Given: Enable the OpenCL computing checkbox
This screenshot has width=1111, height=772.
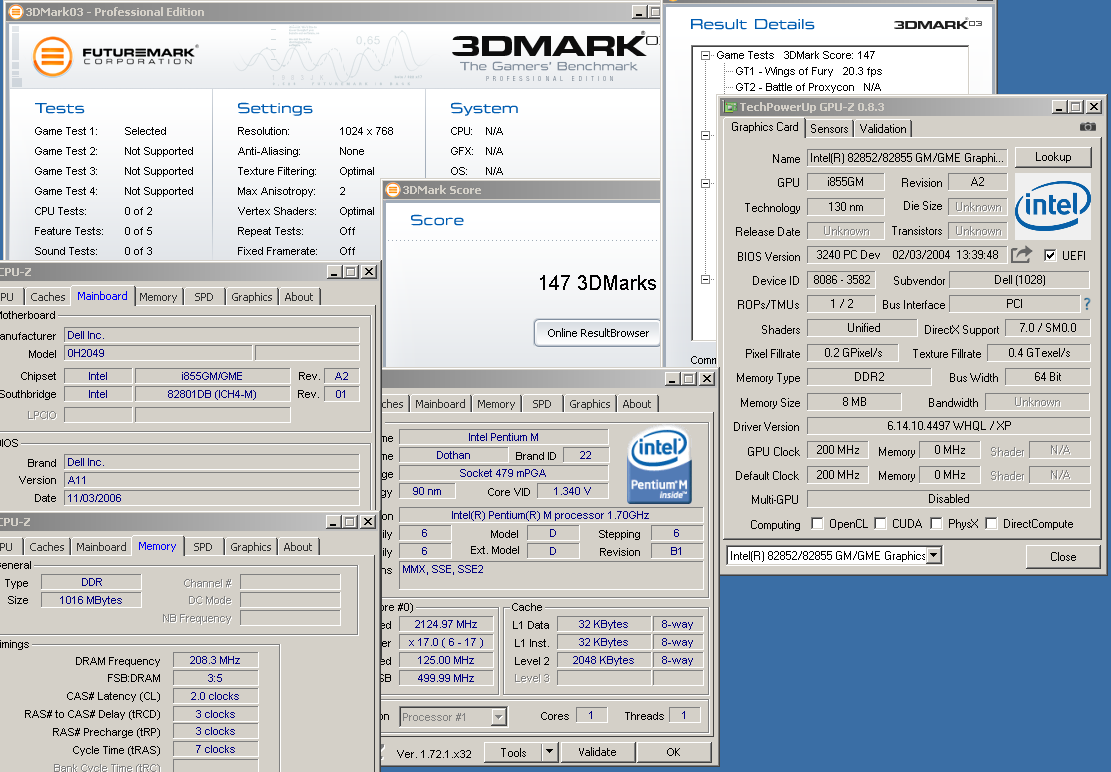Looking at the screenshot, I should tap(817, 523).
